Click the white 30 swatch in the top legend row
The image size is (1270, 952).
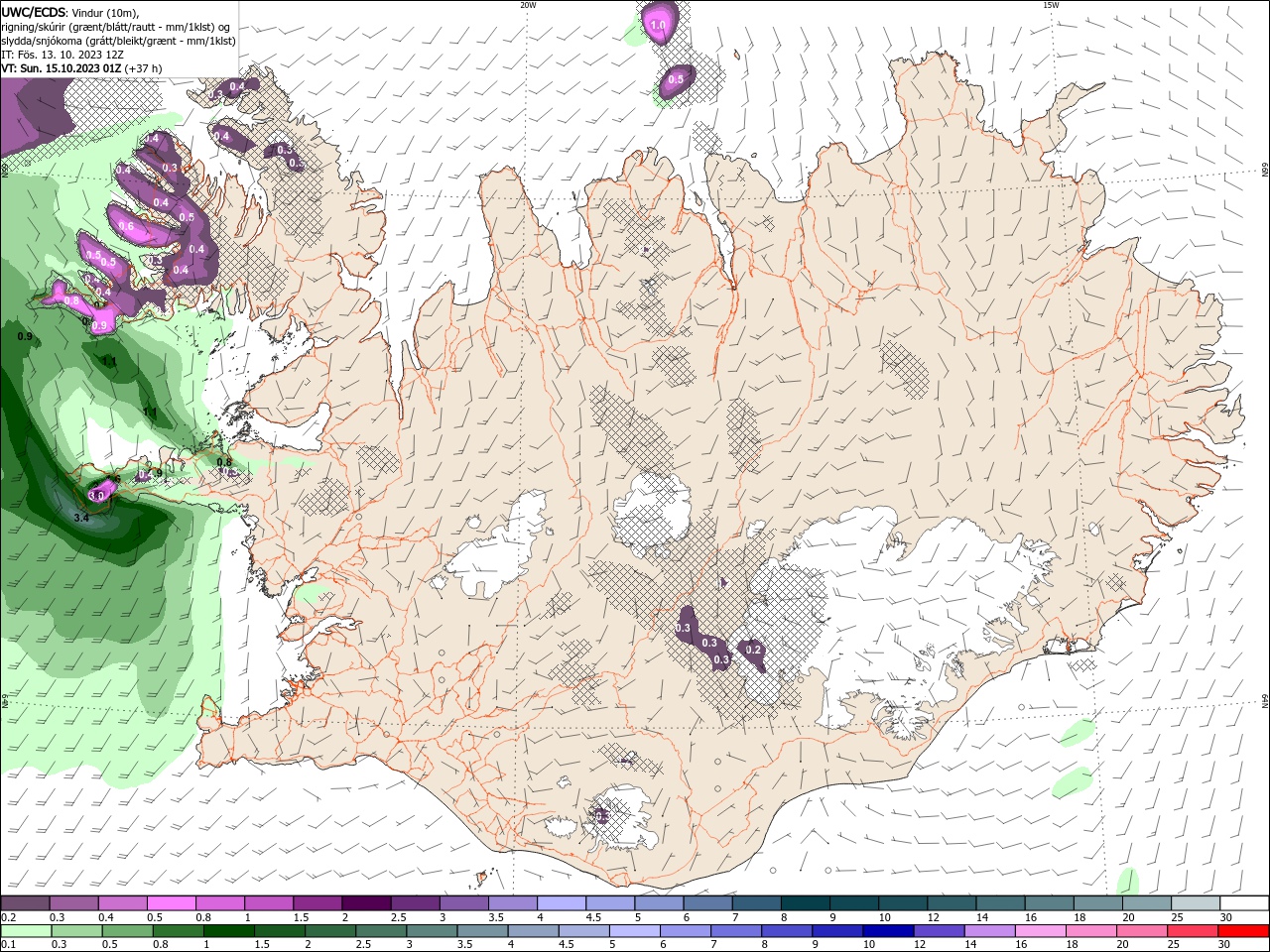[1244, 903]
